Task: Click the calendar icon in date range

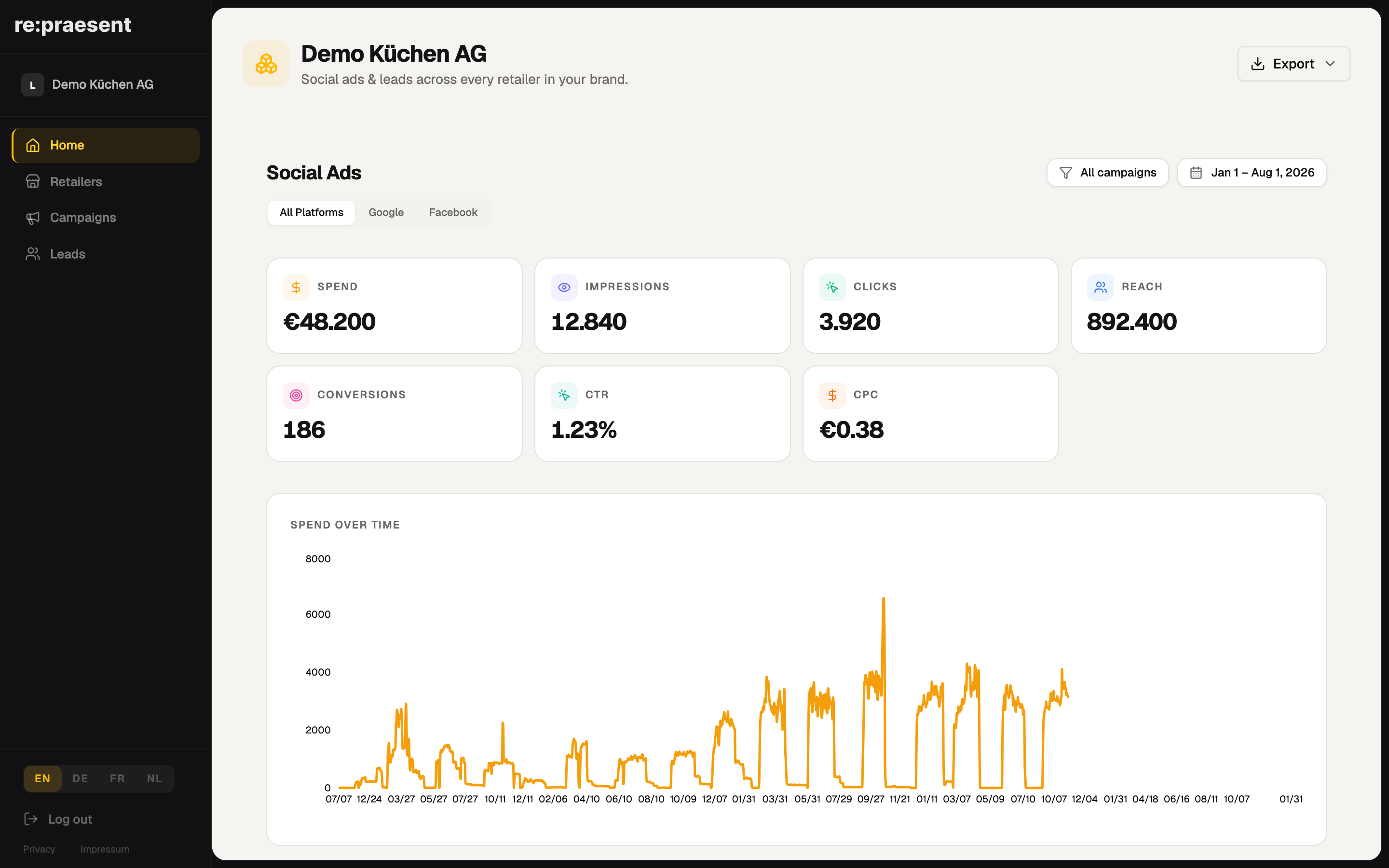Action: (x=1196, y=173)
